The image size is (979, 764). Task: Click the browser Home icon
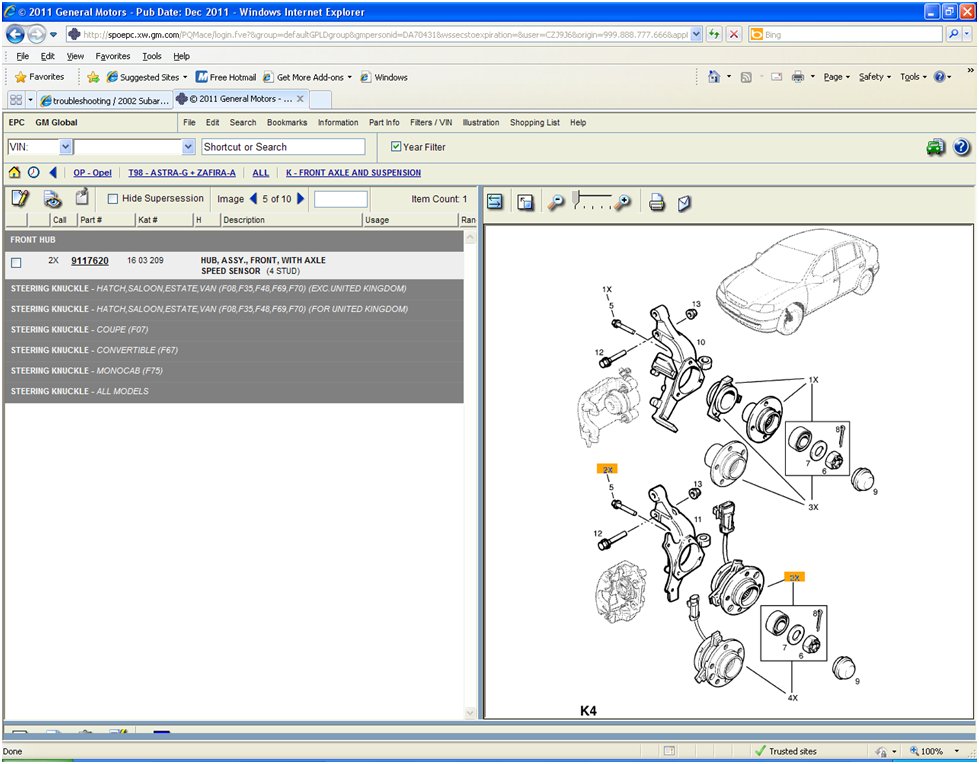pos(714,77)
